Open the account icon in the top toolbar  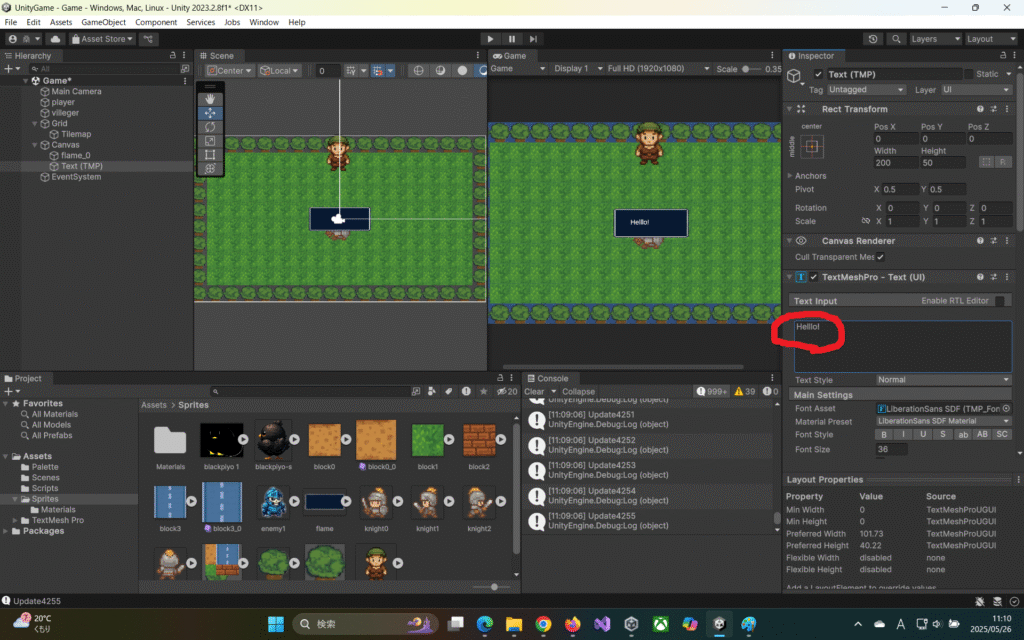pos(12,39)
